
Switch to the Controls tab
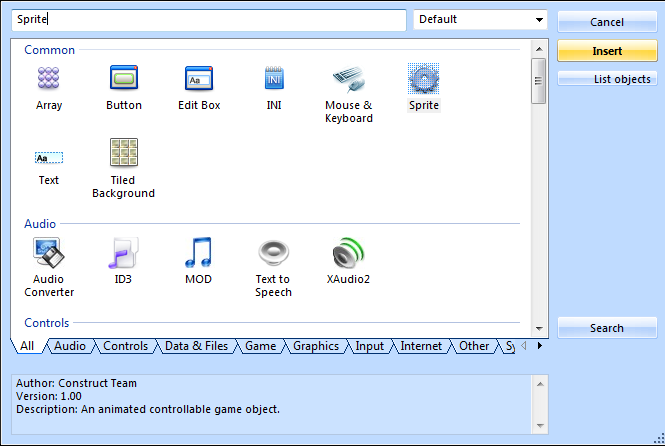click(x=126, y=346)
